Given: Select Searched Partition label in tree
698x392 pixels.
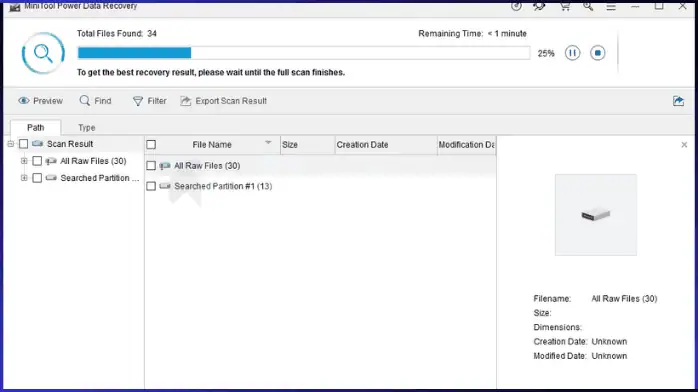Looking at the screenshot, I should pyautogui.click(x=100, y=178).
